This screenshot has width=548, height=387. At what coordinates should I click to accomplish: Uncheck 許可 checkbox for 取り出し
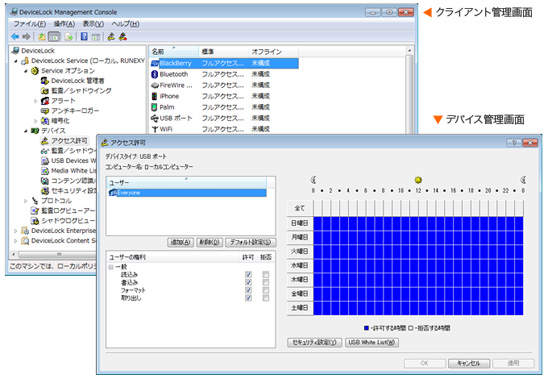click(x=248, y=298)
